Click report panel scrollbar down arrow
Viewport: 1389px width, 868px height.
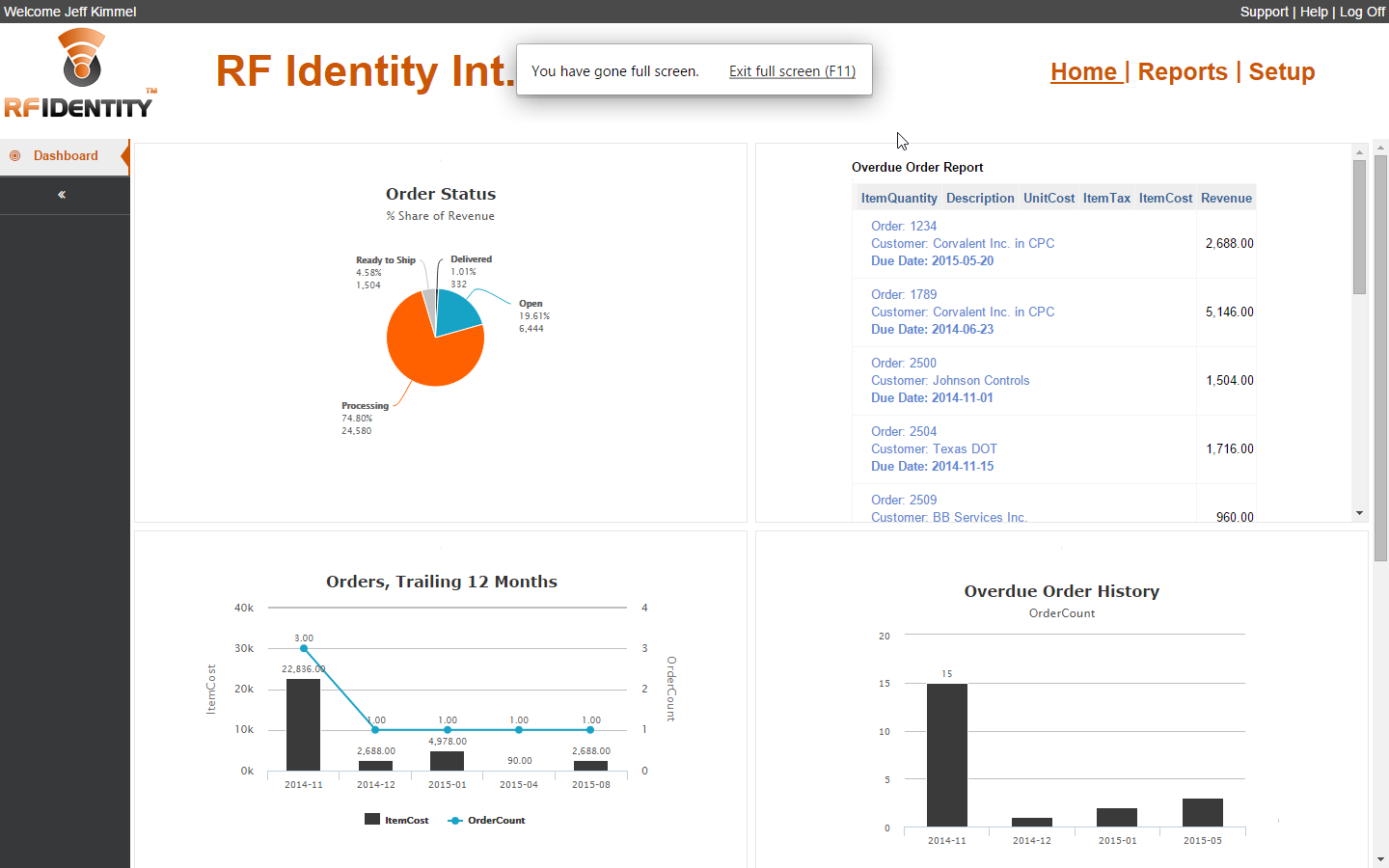[x=1359, y=513]
